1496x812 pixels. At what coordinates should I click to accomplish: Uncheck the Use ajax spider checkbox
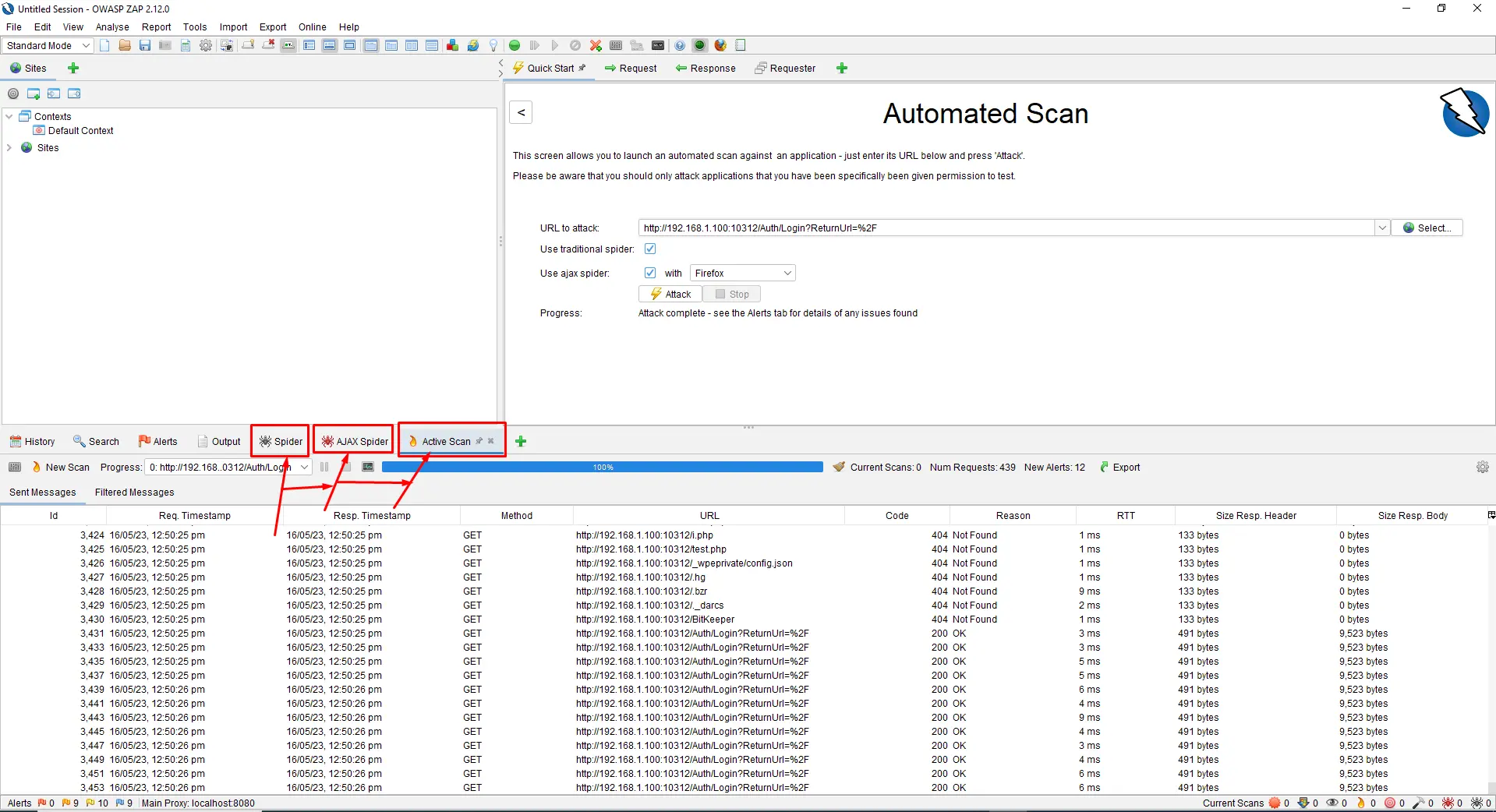(x=650, y=274)
